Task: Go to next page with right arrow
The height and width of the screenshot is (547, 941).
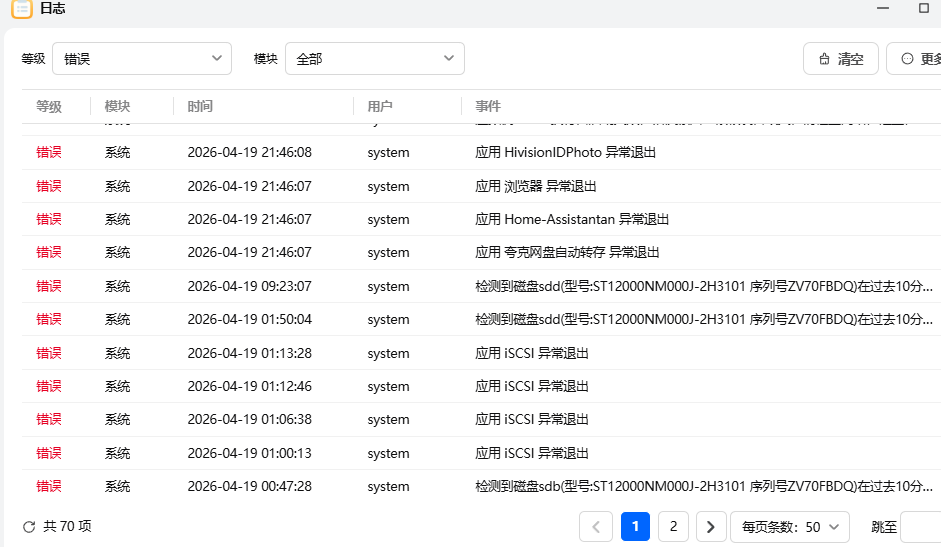Action: point(711,527)
